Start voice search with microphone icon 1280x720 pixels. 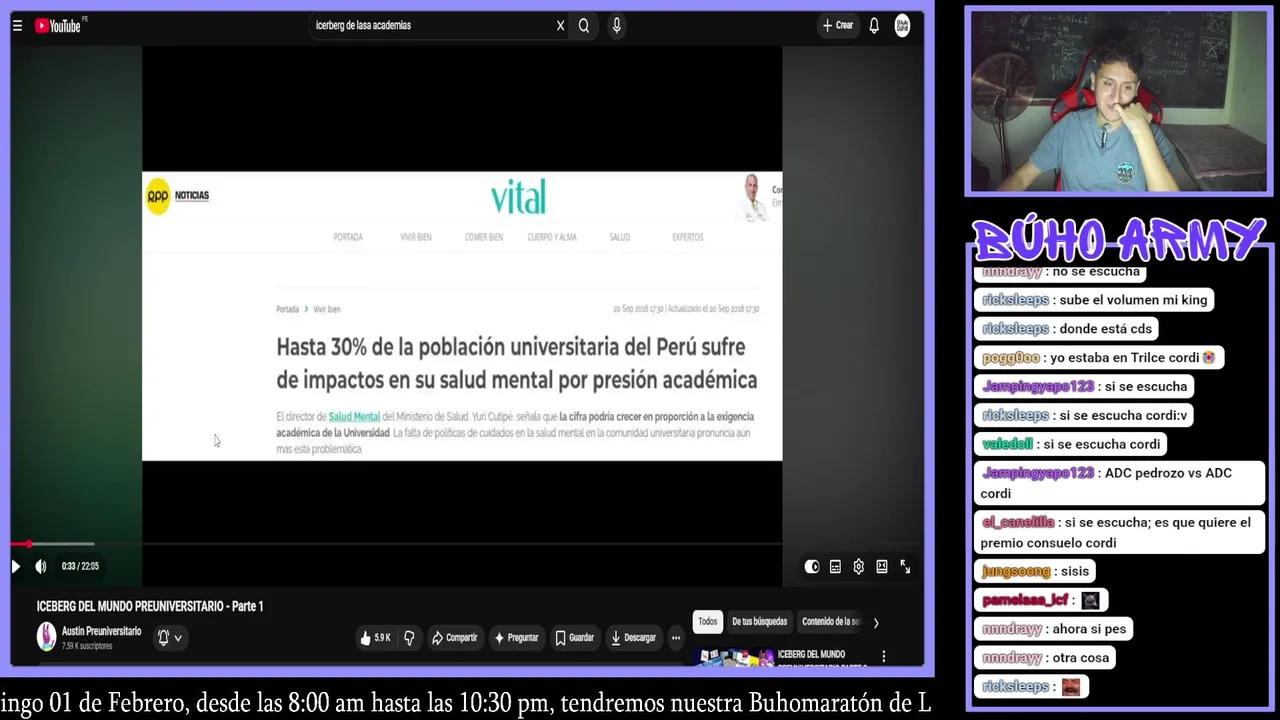(617, 26)
